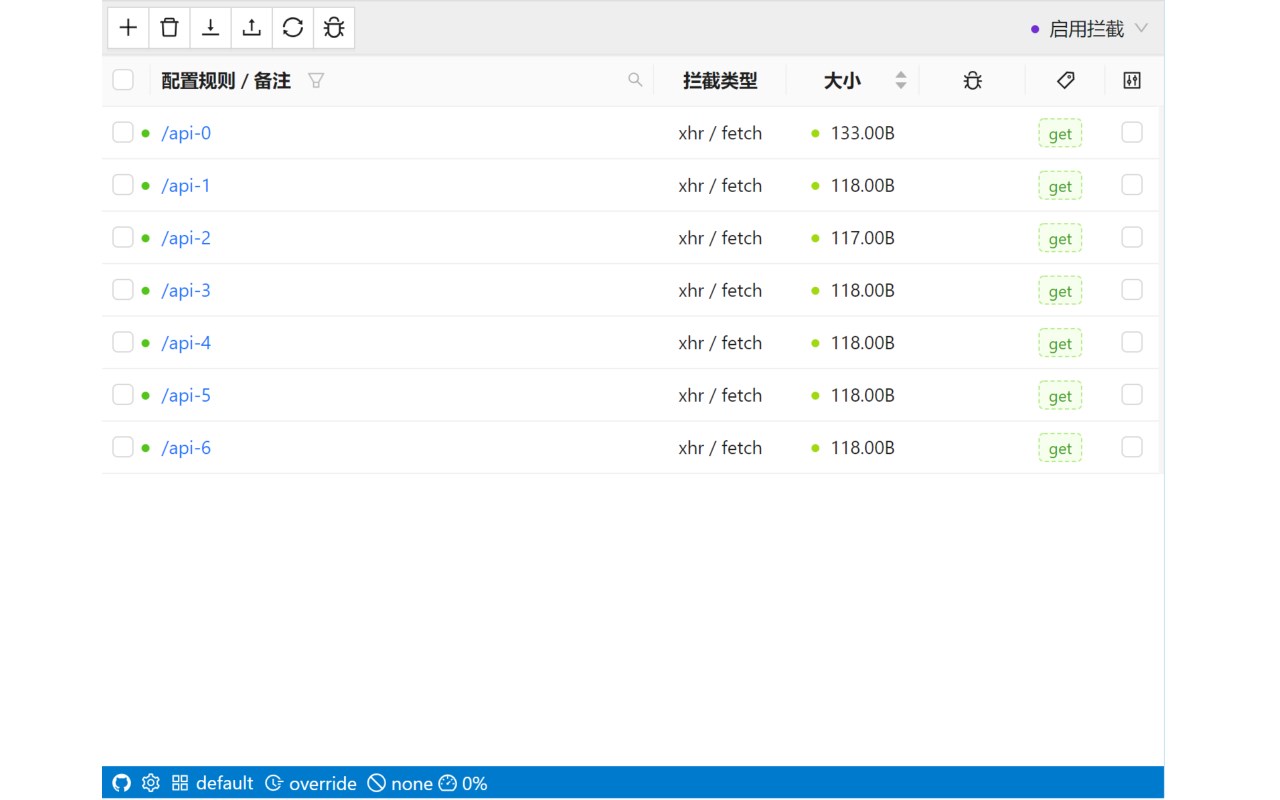Open the /api-3 rule link

pyautogui.click(x=186, y=290)
